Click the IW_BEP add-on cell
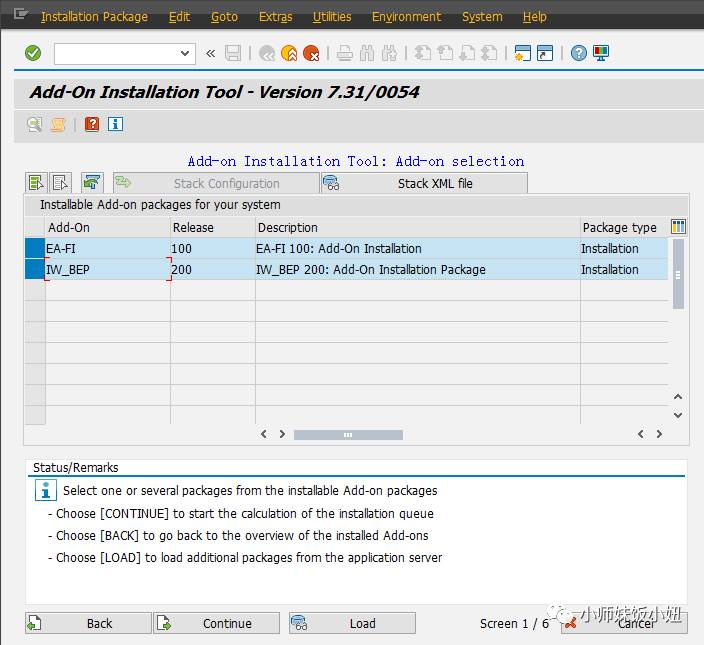This screenshot has width=704, height=645. (x=107, y=269)
